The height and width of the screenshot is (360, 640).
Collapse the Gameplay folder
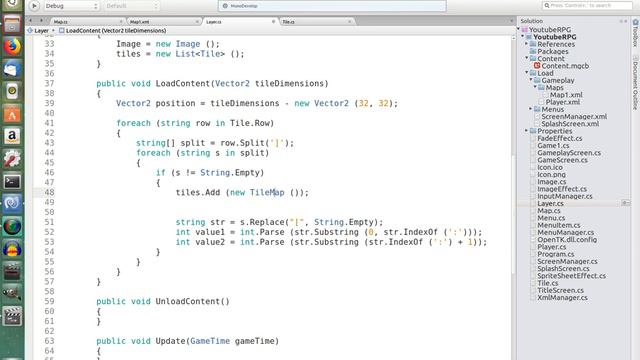[531, 80]
